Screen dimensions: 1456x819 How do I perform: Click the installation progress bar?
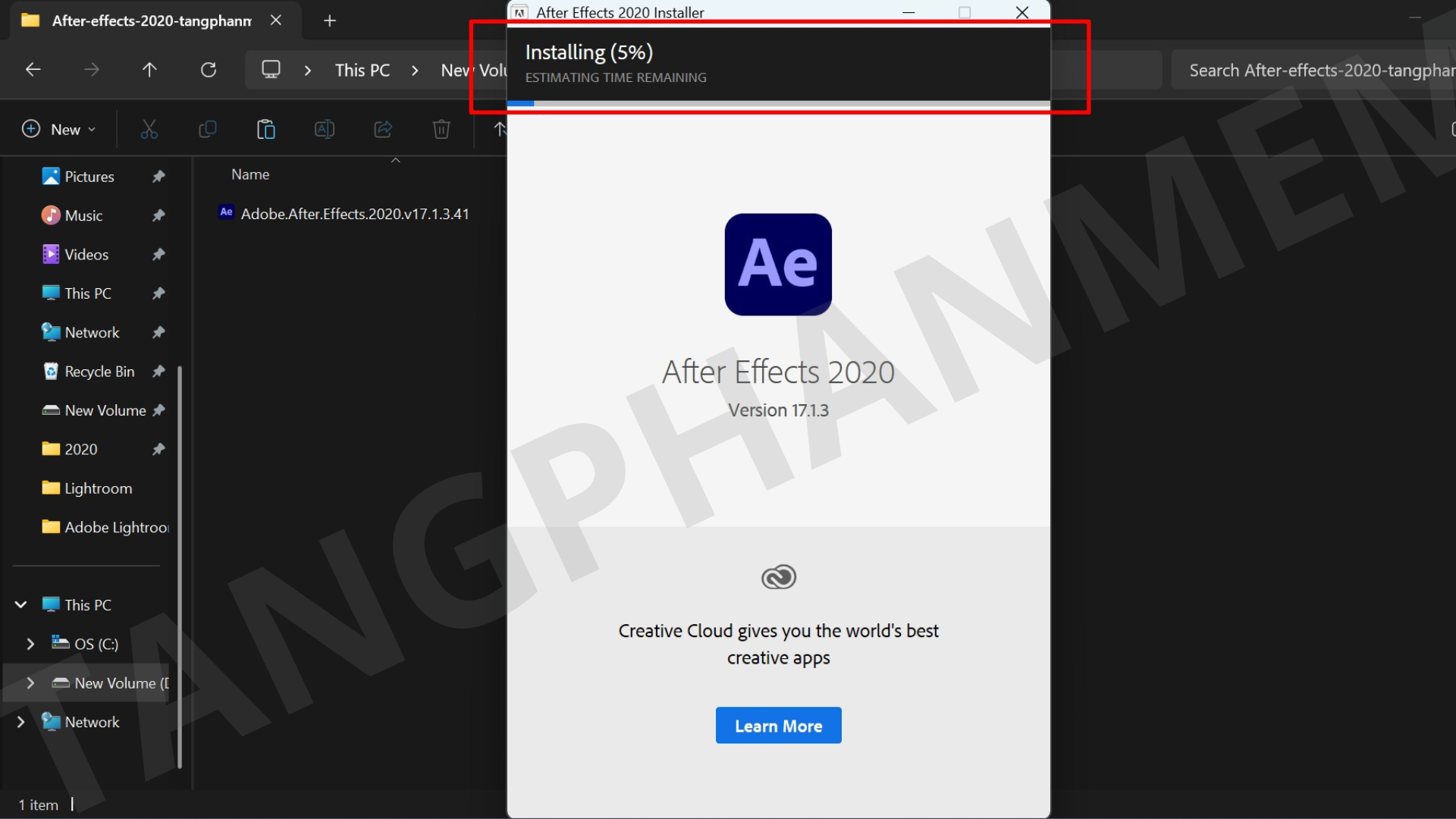pyautogui.click(x=778, y=103)
